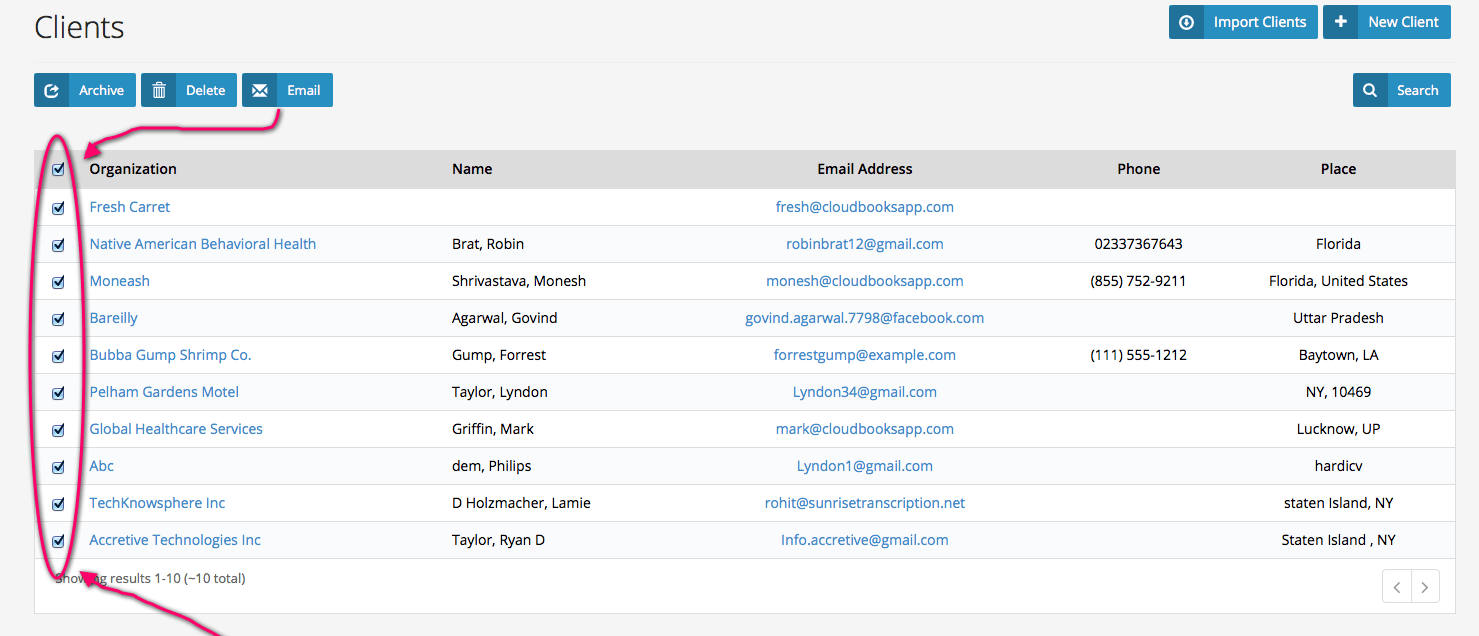Go to next page arrow

[1425, 587]
